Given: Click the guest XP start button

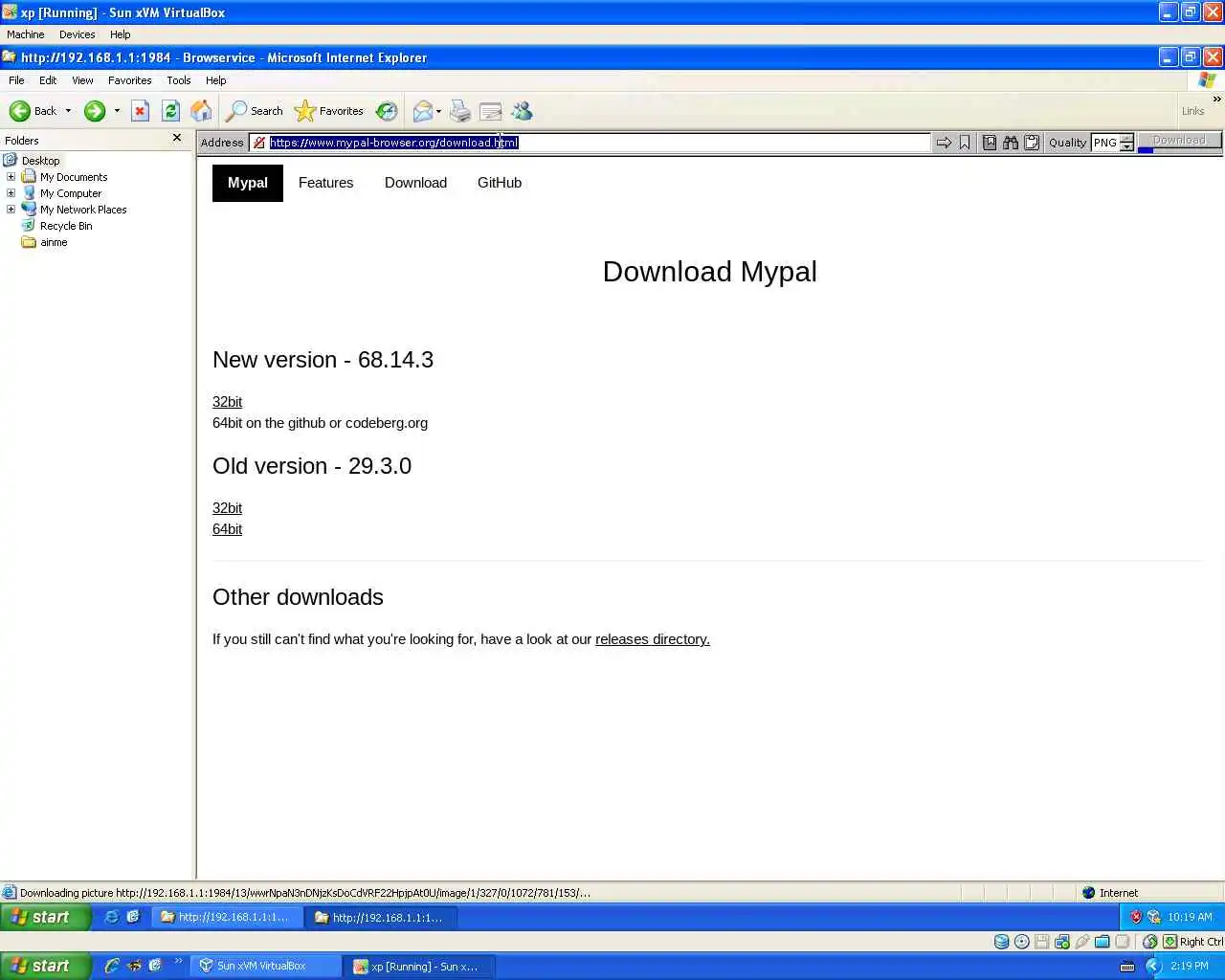Looking at the screenshot, I should (45, 917).
